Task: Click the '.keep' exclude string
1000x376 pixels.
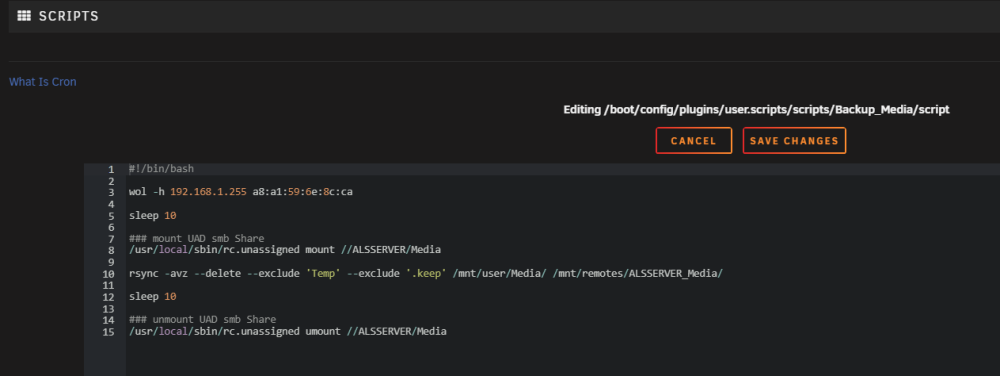Action: [x=427, y=273]
